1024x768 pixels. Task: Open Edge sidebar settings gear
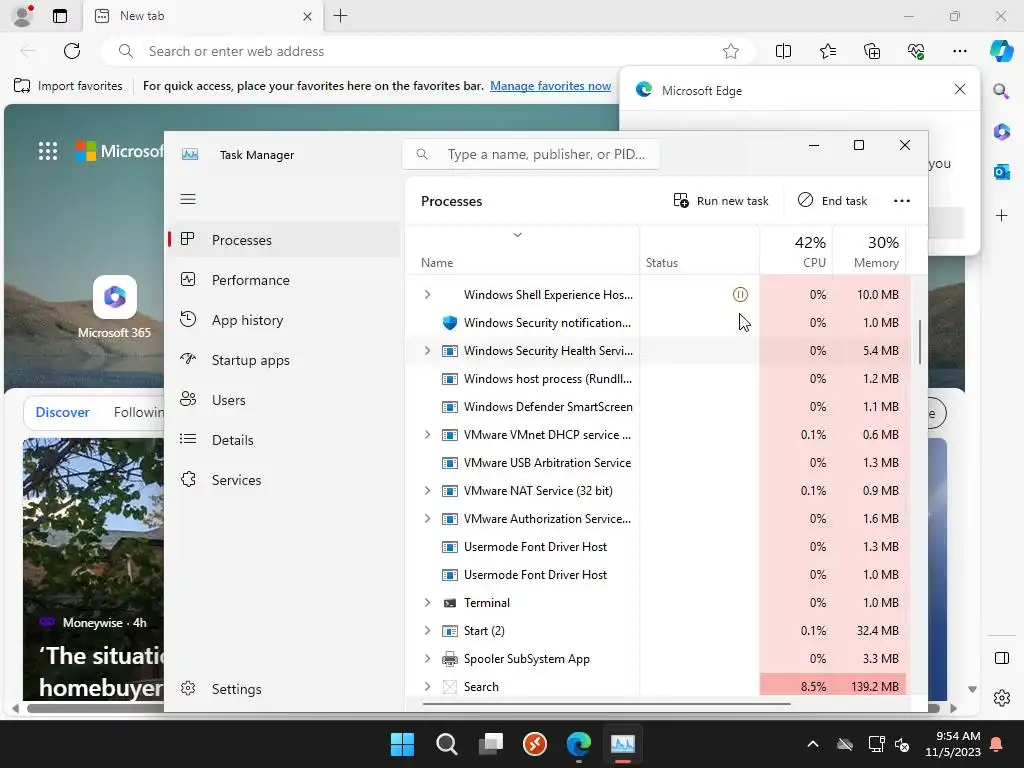pyautogui.click(x=1001, y=697)
